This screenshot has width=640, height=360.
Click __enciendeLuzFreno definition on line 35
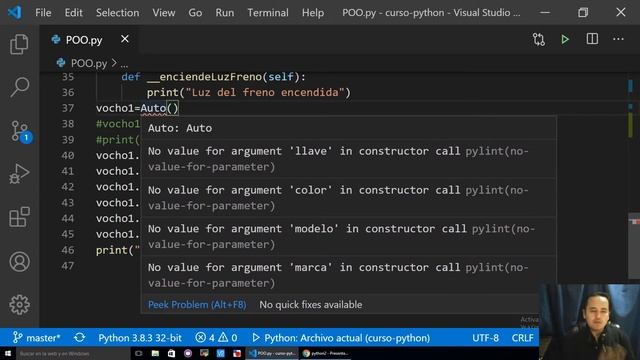point(204,77)
